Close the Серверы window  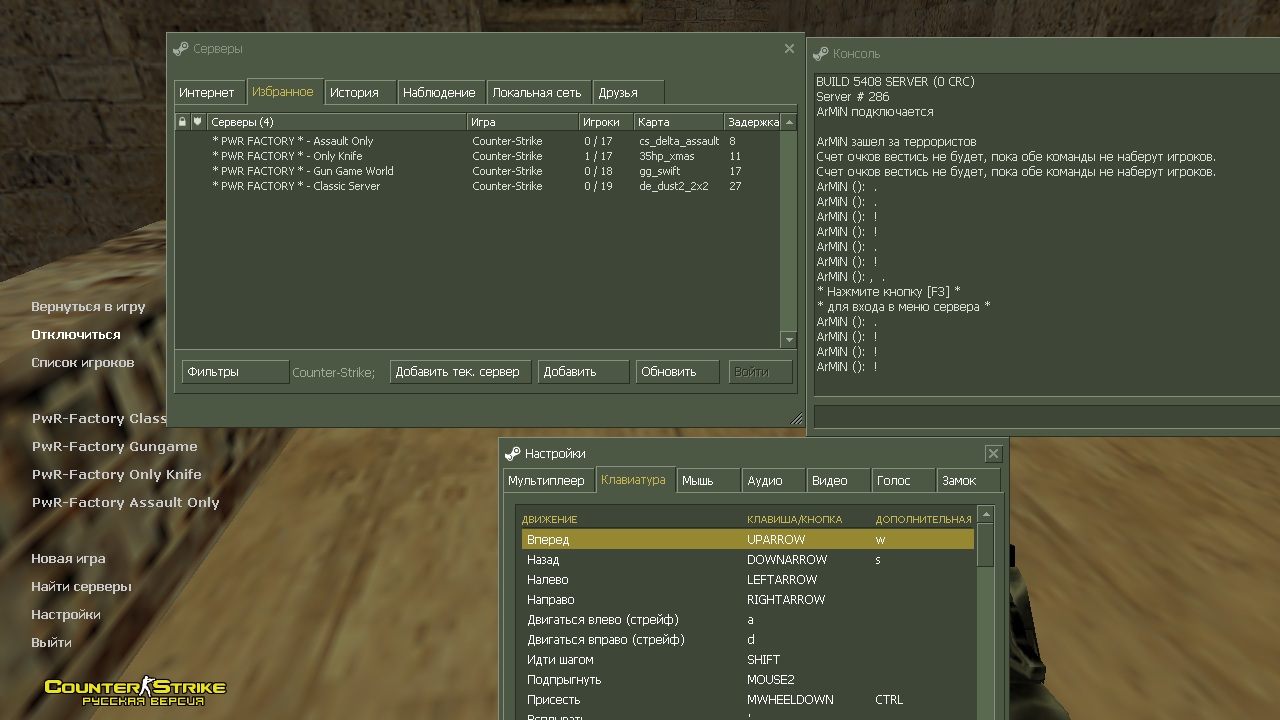coord(789,48)
